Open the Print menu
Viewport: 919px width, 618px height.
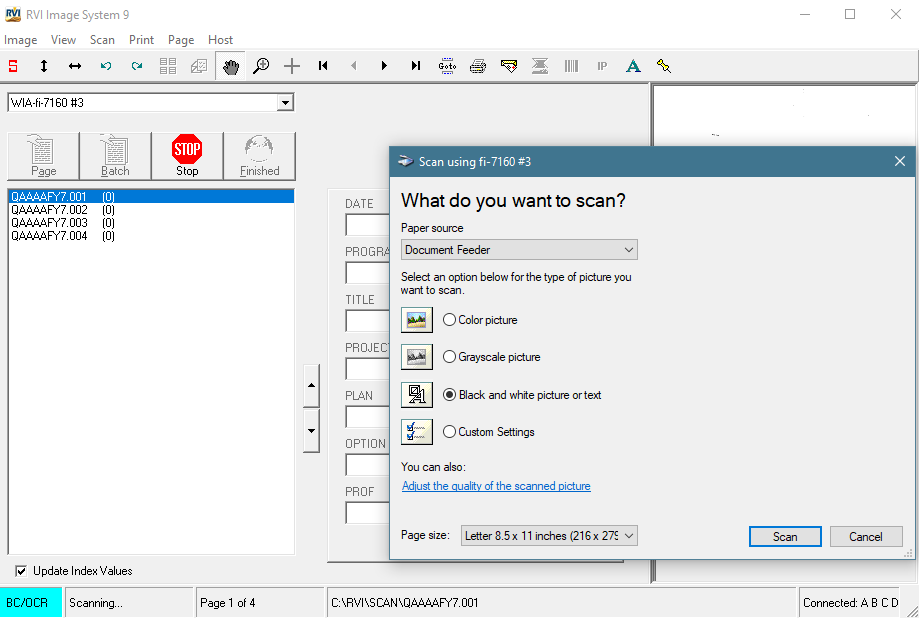141,40
